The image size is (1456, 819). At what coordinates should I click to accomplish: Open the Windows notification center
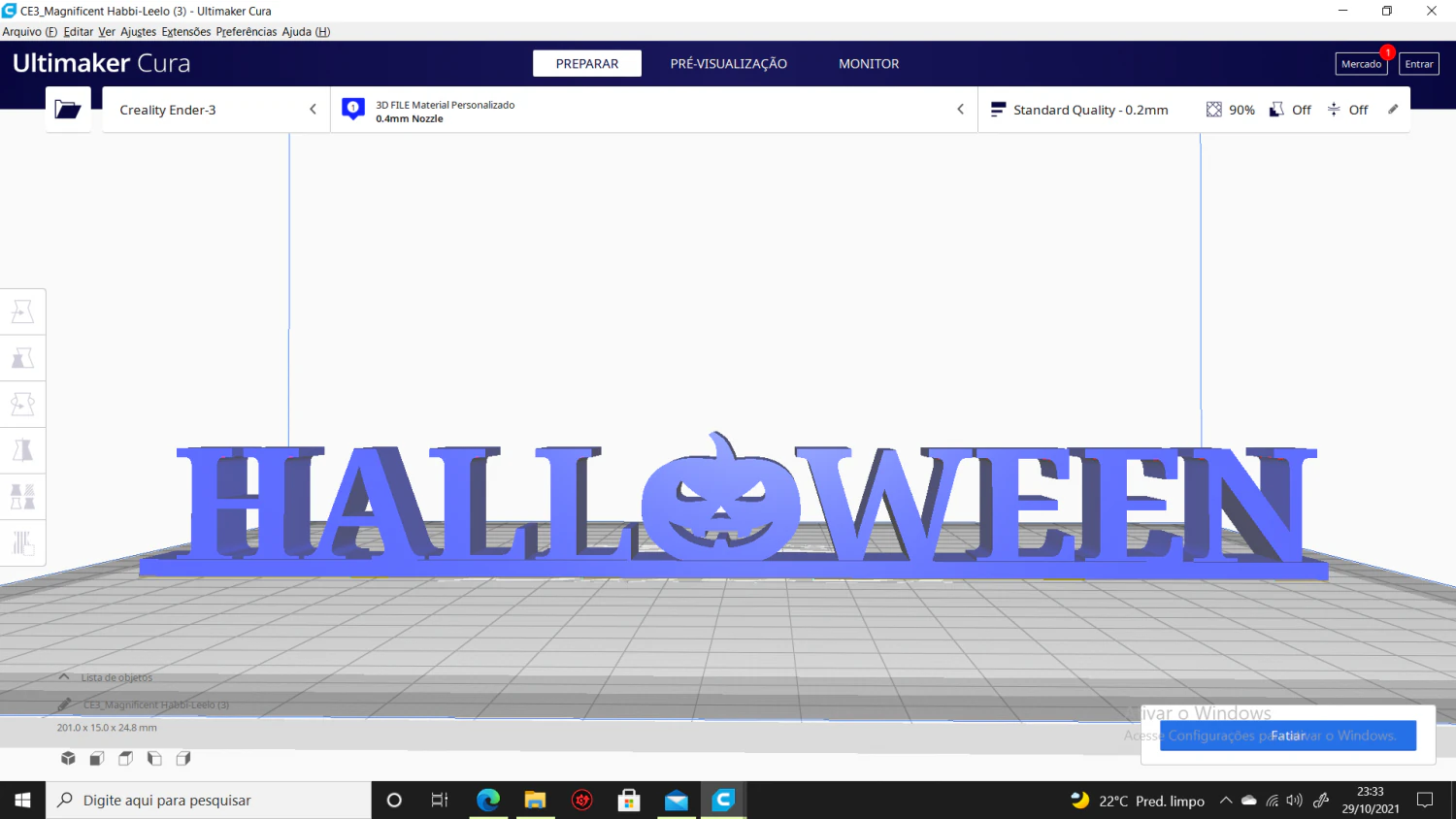point(1425,800)
